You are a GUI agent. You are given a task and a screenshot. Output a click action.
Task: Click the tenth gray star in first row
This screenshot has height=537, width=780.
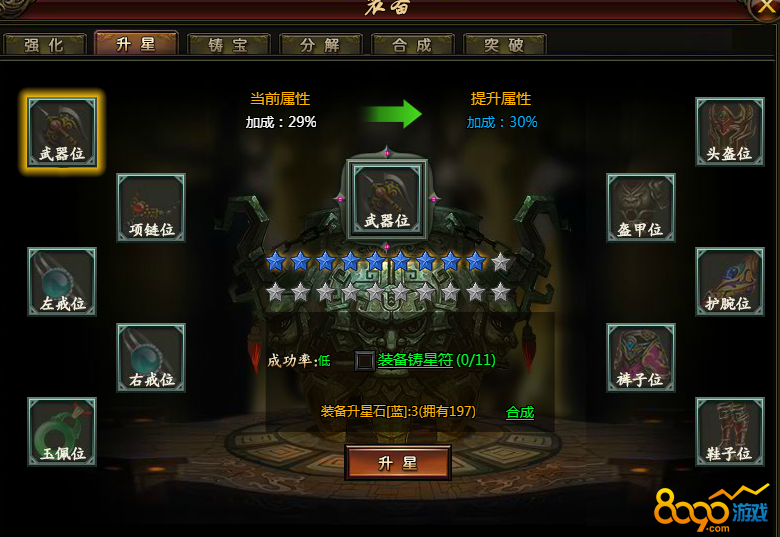click(x=500, y=261)
